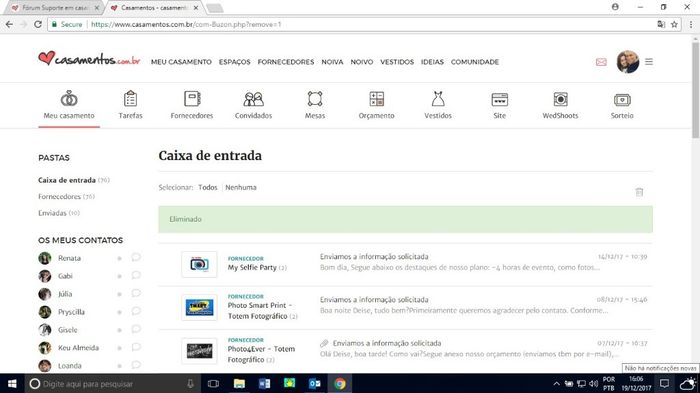Open chat bubble next to Gisele
This screenshot has height=393, width=700.
click(x=136, y=329)
